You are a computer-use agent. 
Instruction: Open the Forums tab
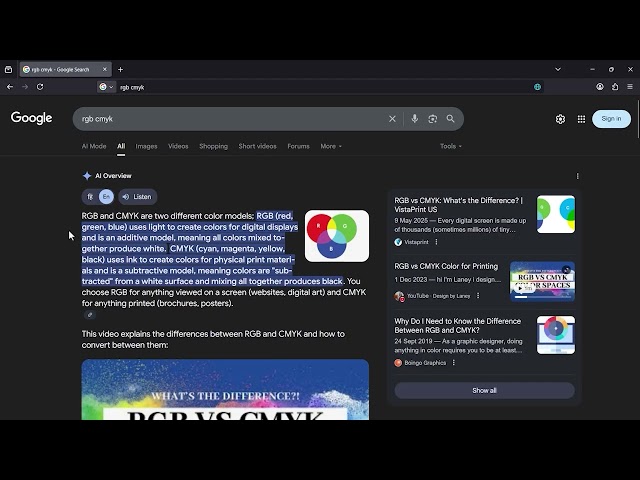tap(298, 146)
